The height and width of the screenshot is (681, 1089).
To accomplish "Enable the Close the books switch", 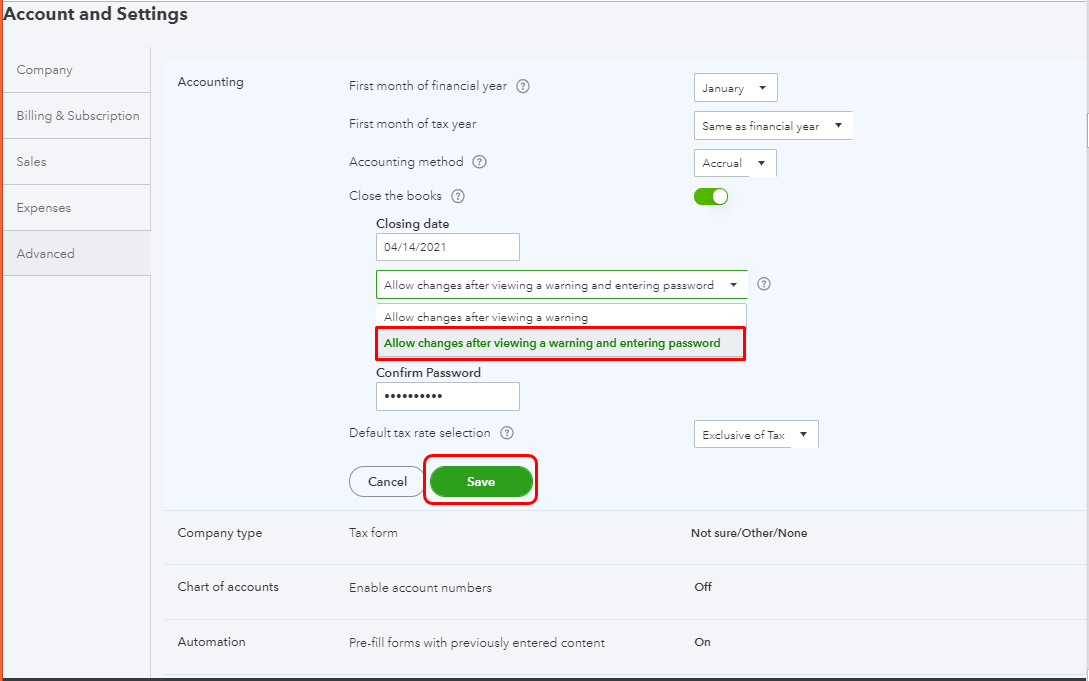I will [711, 196].
